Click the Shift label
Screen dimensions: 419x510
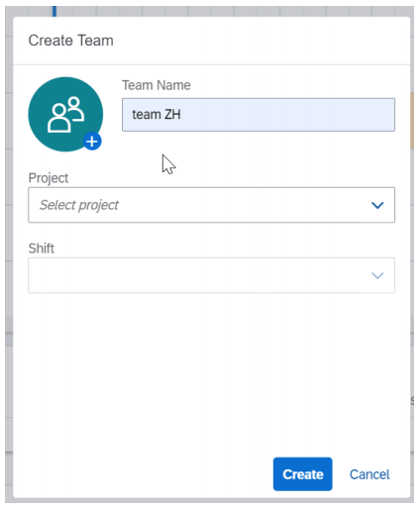tap(41, 248)
